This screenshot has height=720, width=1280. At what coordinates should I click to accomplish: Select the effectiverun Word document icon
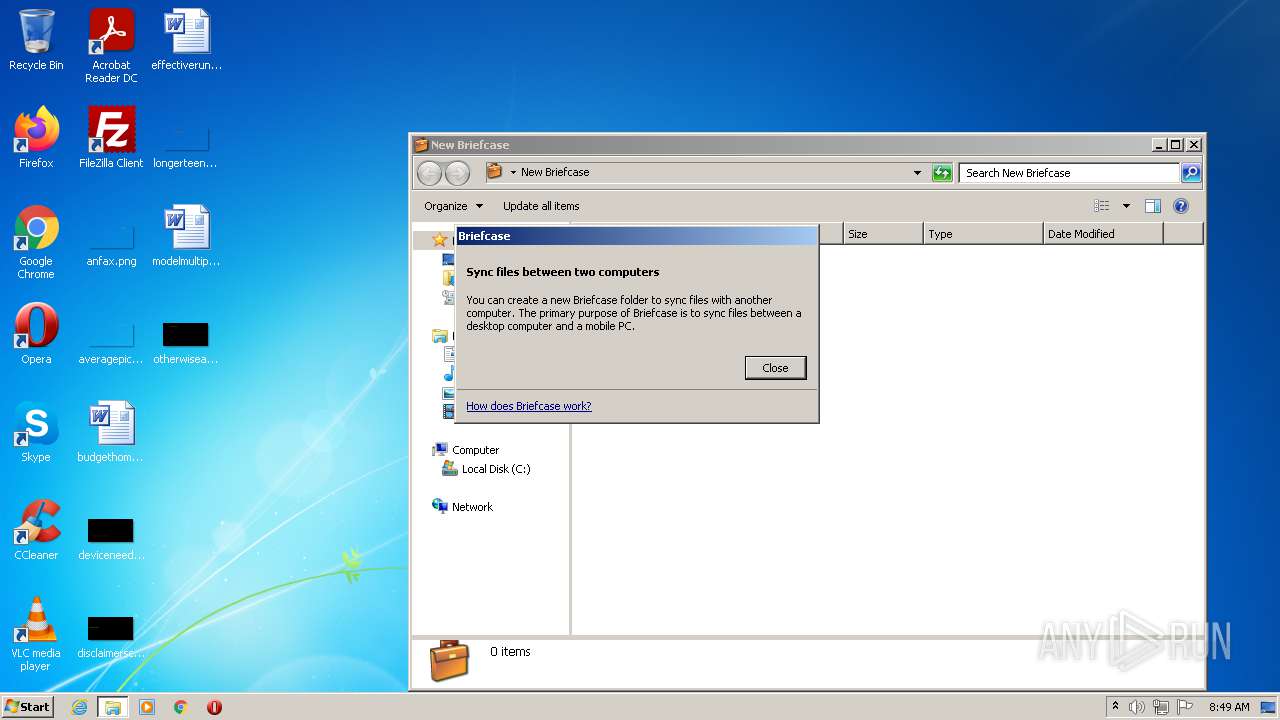pyautogui.click(x=187, y=40)
